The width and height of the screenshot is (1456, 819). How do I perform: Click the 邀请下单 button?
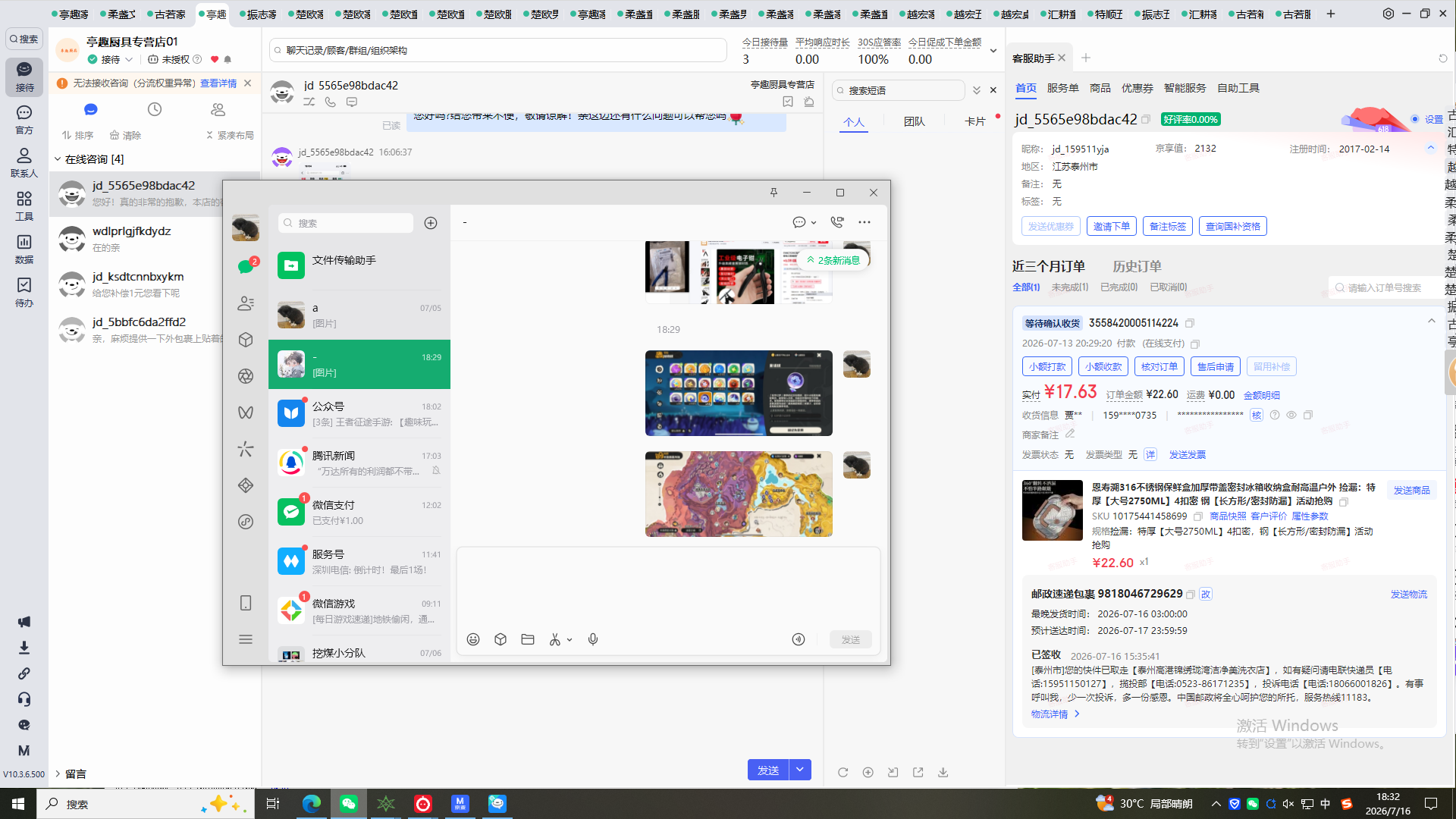[1111, 226]
